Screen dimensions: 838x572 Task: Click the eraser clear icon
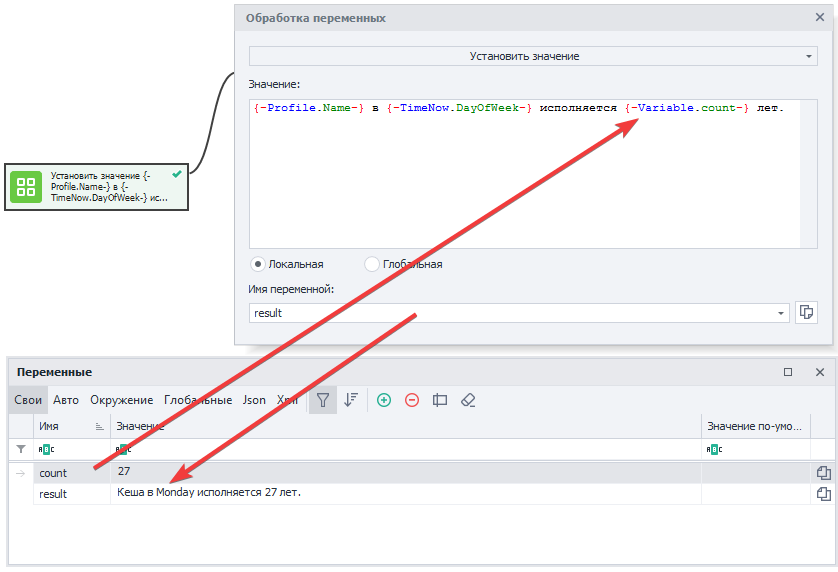(x=467, y=400)
